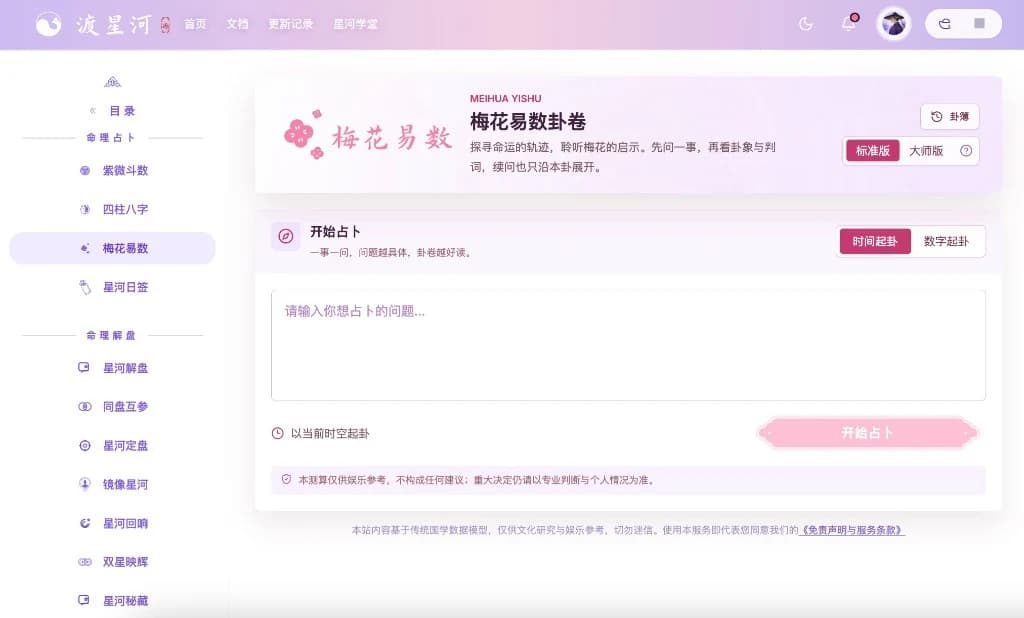Click the MEIHUA YISHU subtitle text
The image size is (1024, 618).
pyautogui.click(x=505, y=99)
